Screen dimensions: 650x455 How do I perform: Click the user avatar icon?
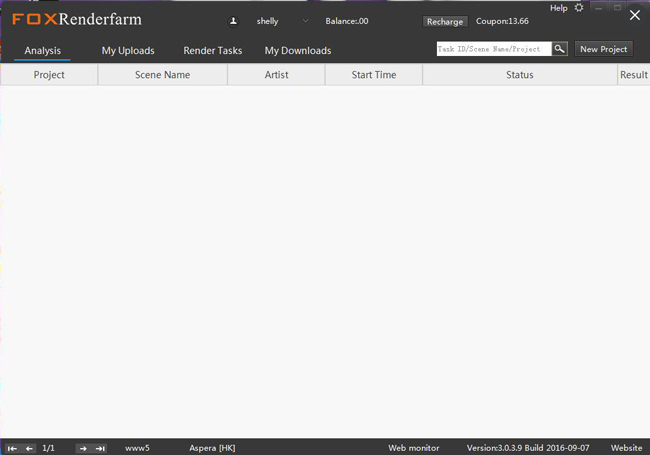(233, 21)
